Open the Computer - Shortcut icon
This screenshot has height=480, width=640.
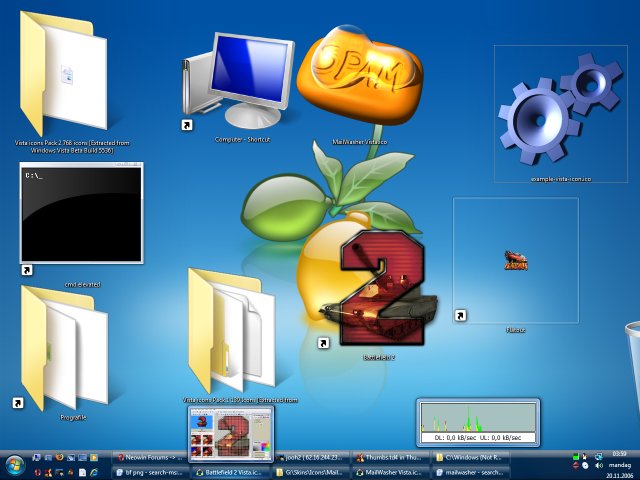point(239,82)
